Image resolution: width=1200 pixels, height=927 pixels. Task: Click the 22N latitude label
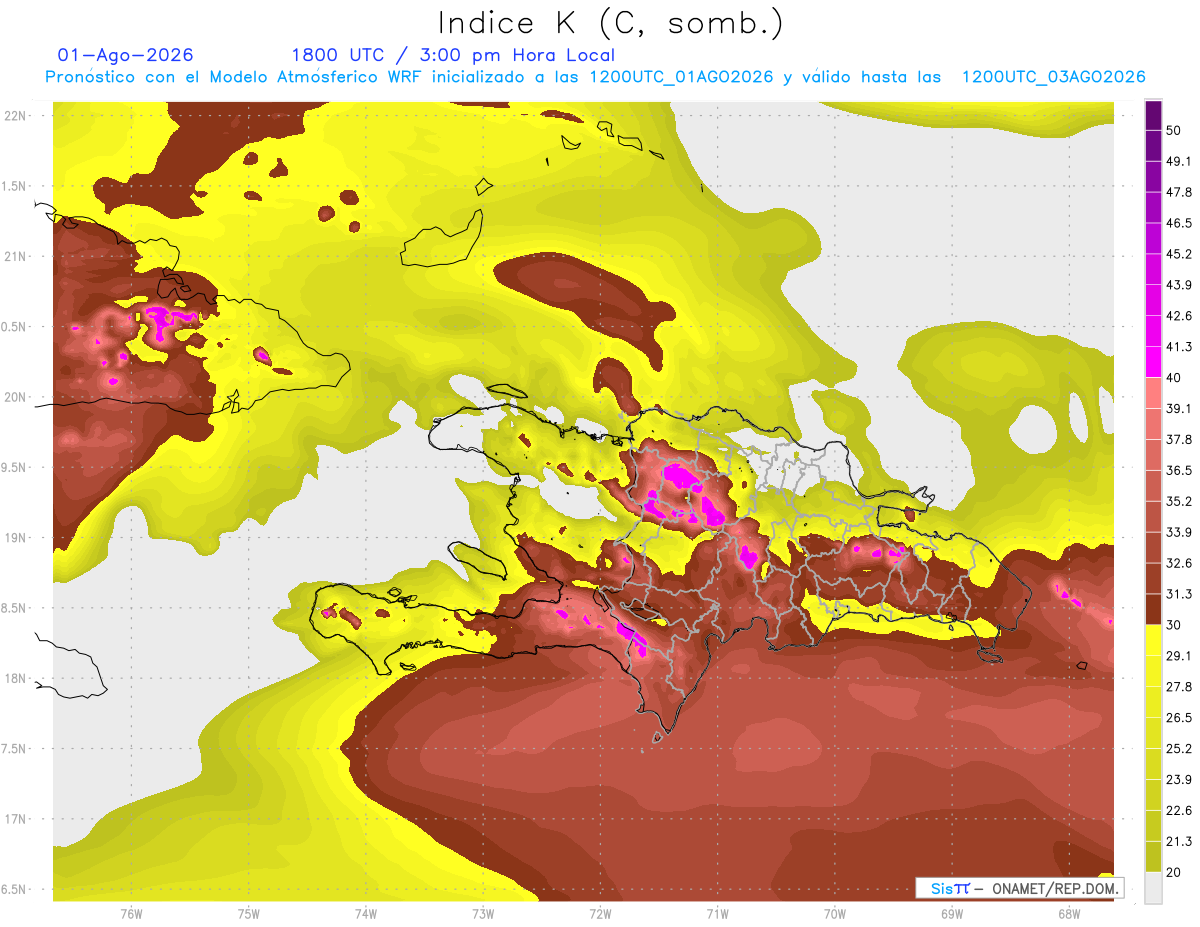pyautogui.click(x=16, y=116)
